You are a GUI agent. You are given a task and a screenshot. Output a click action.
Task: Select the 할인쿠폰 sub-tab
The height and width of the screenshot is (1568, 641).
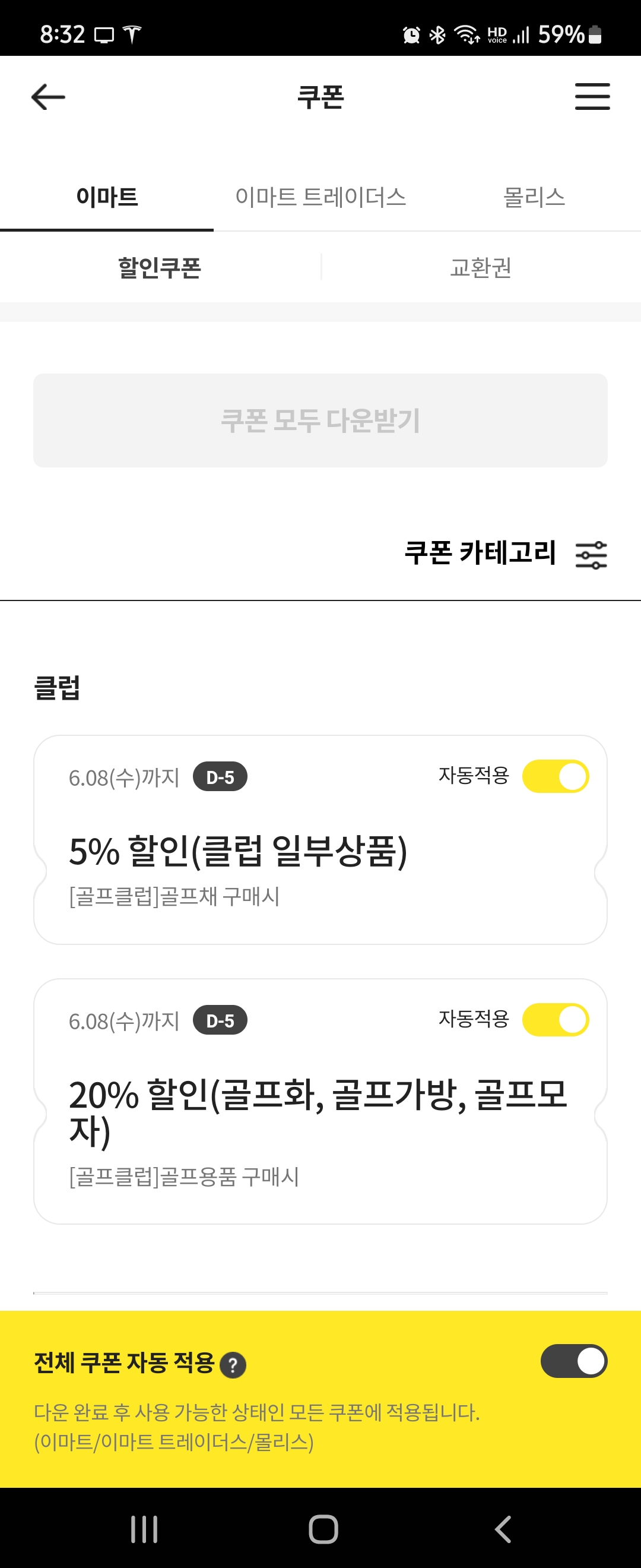160,267
